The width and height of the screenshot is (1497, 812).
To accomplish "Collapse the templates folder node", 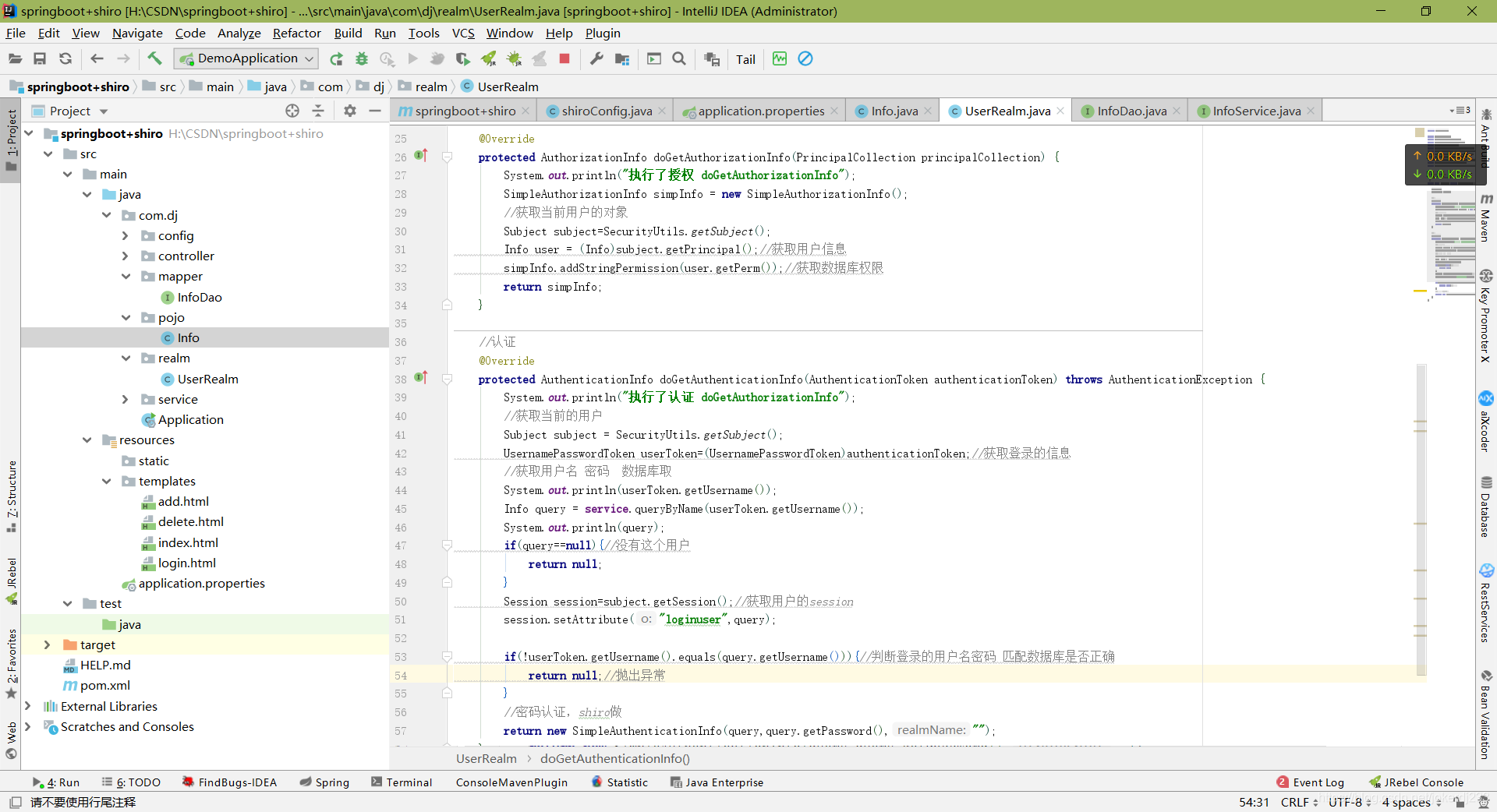I will [x=107, y=482].
